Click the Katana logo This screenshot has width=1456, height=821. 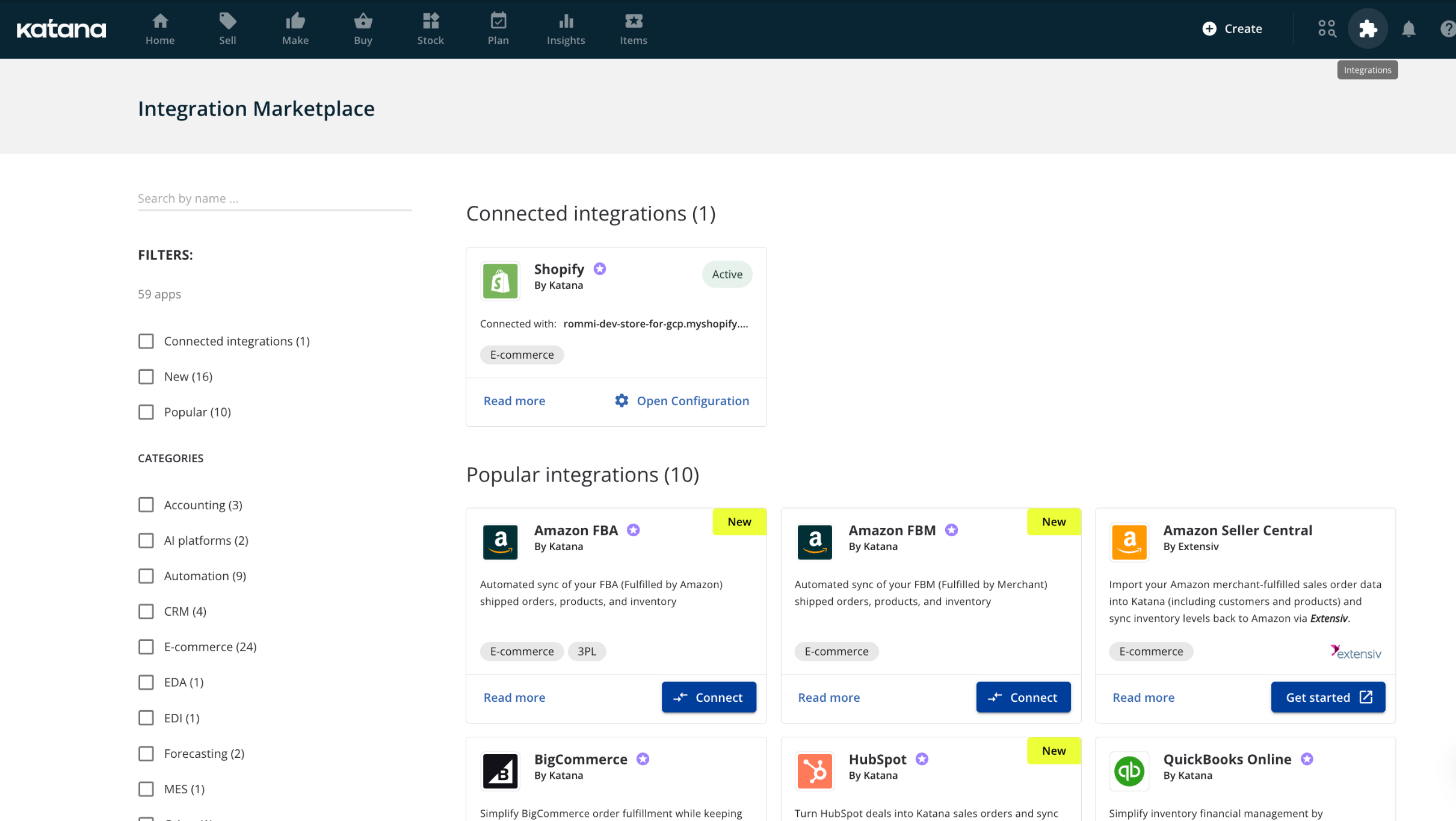pyautogui.click(x=61, y=29)
